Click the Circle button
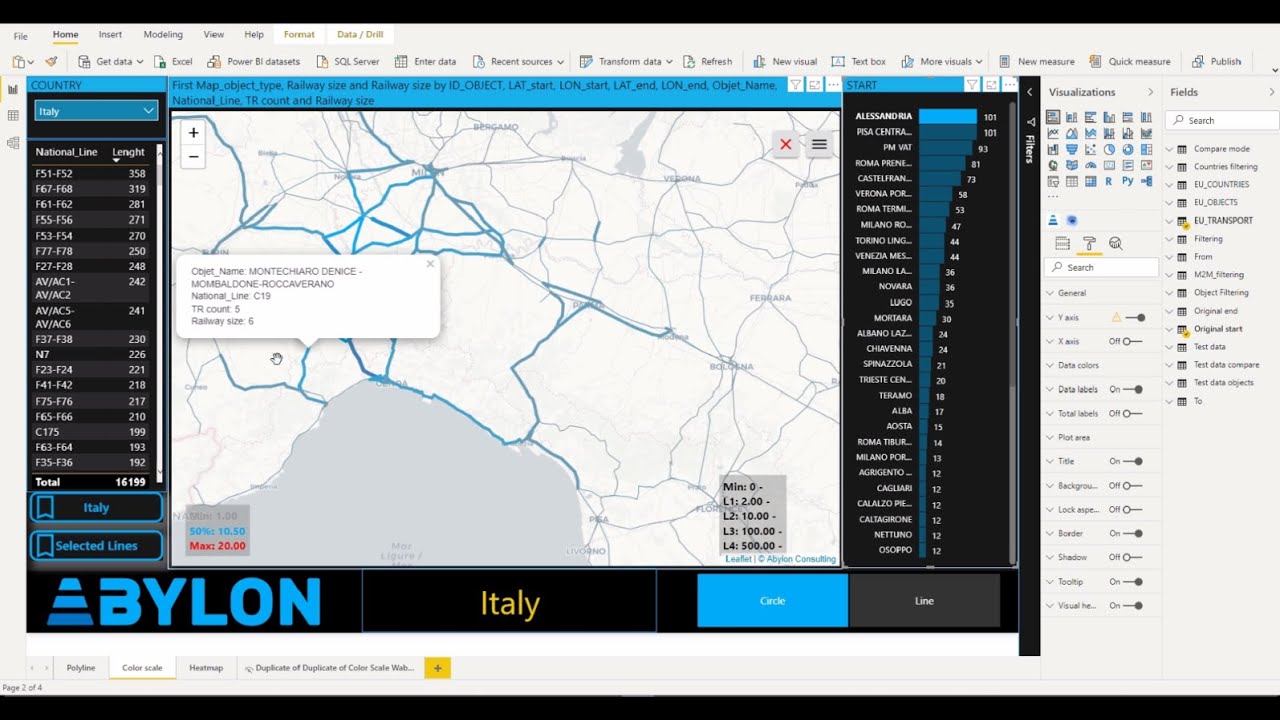 772,600
